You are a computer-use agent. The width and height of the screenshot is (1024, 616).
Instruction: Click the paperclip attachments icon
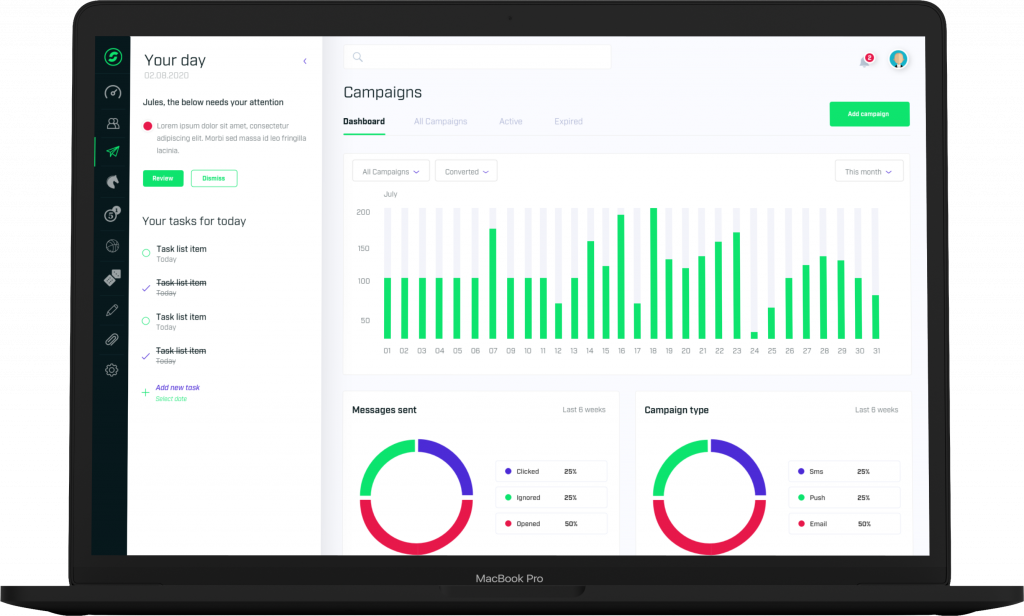tap(112, 339)
